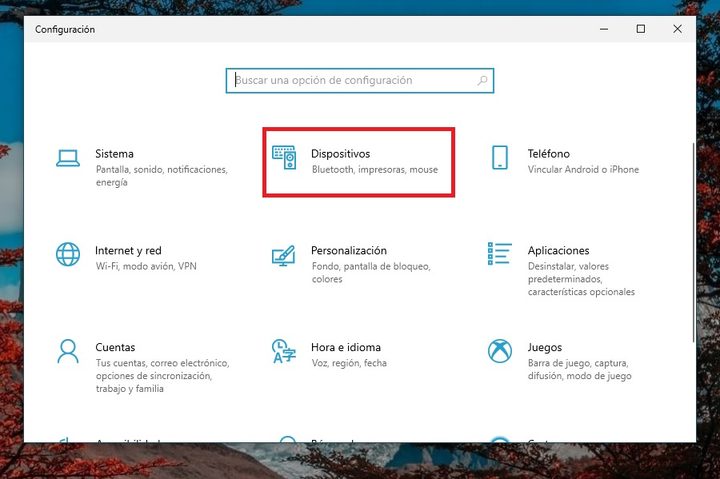720x479 pixels.
Task: Open the Sistema laptop icon
Action: (x=68, y=158)
